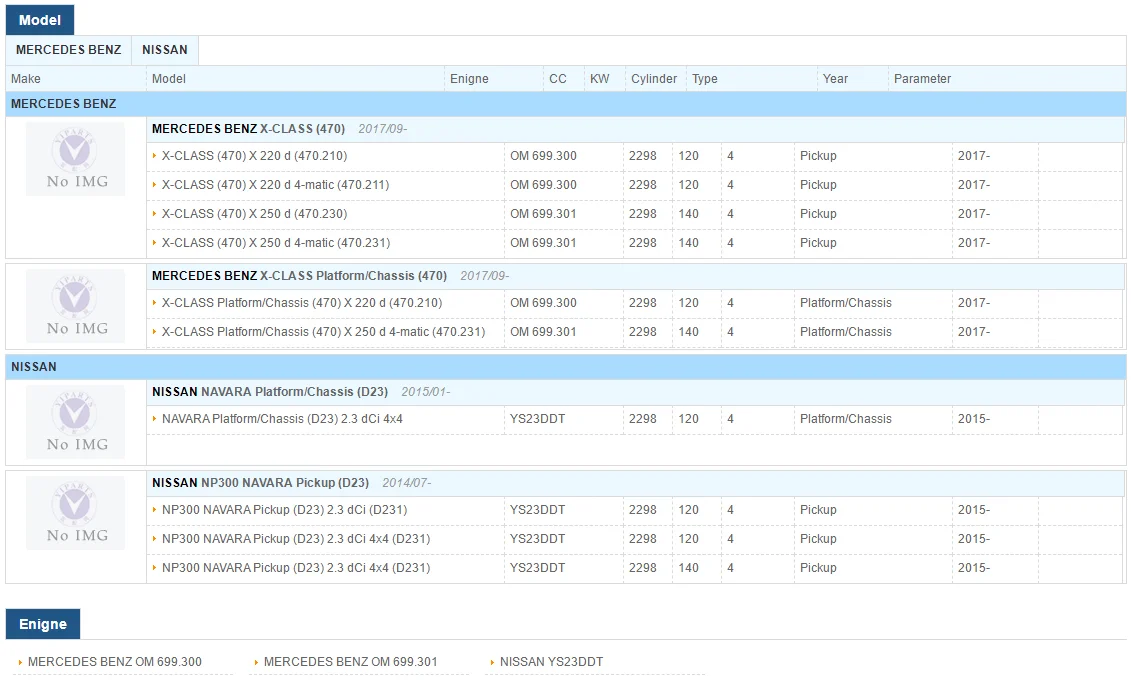Click arrow bullet before NISSAN YS23DDT

click(492, 661)
